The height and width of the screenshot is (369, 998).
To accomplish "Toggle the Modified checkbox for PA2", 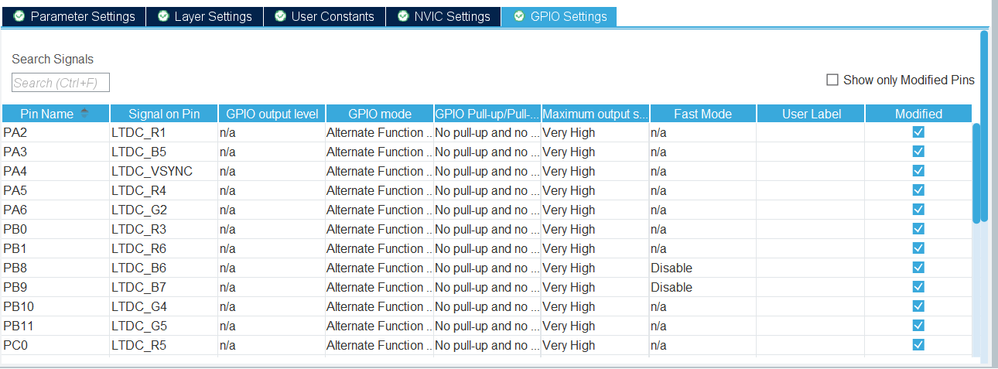I will (x=918, y=132).
